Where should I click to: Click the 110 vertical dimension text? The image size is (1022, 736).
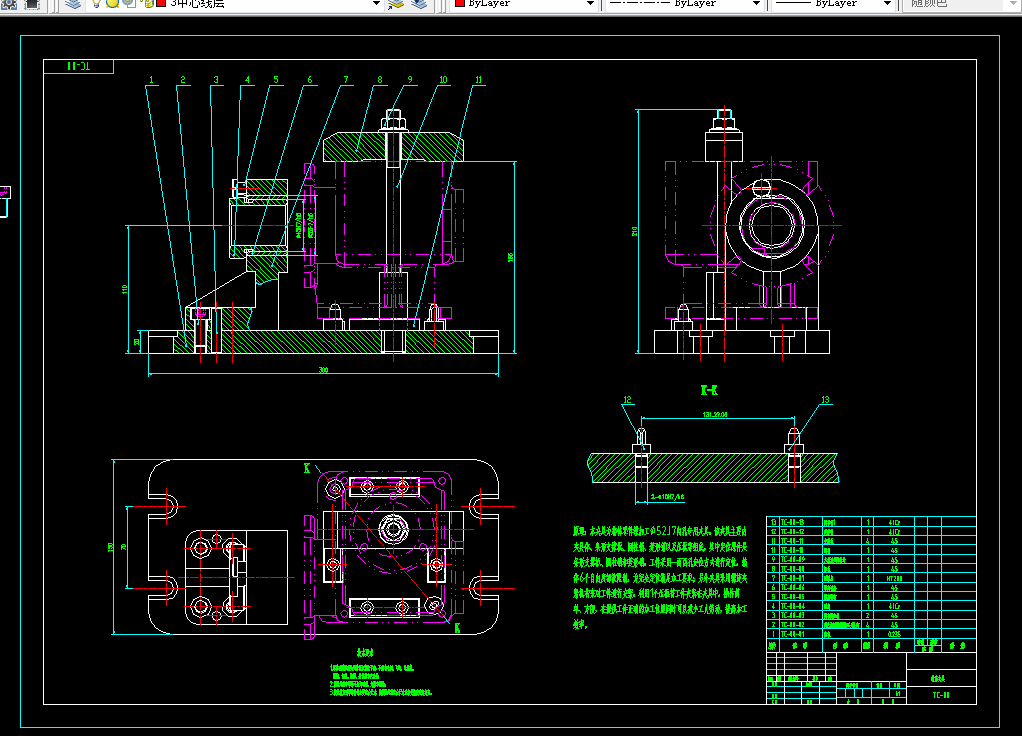click(x=124, y=289)
